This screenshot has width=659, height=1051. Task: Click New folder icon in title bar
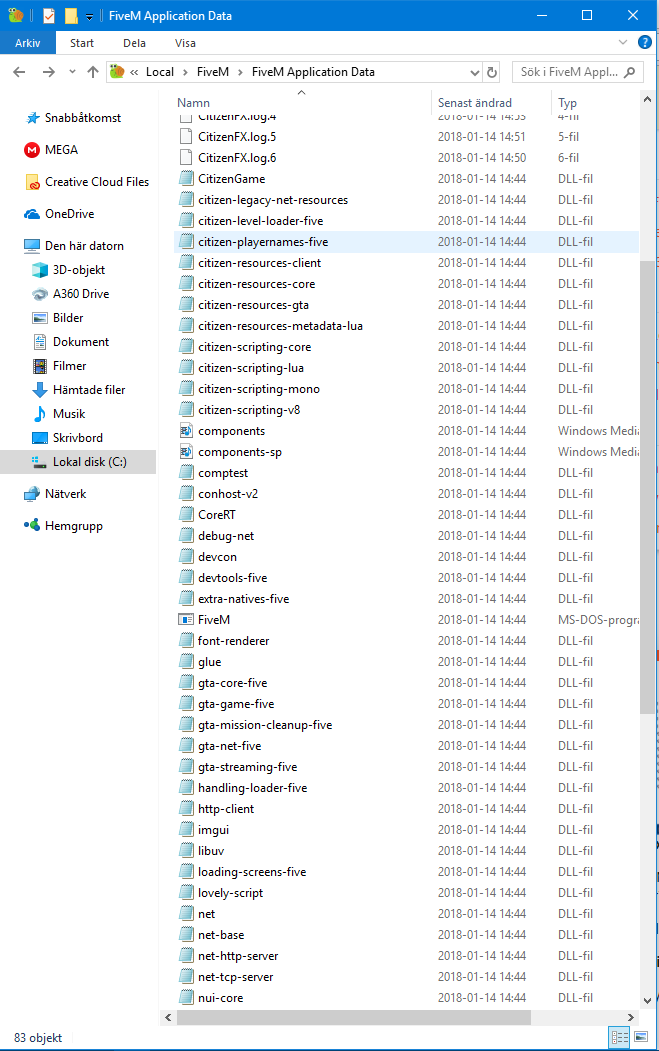coord(71,15)
